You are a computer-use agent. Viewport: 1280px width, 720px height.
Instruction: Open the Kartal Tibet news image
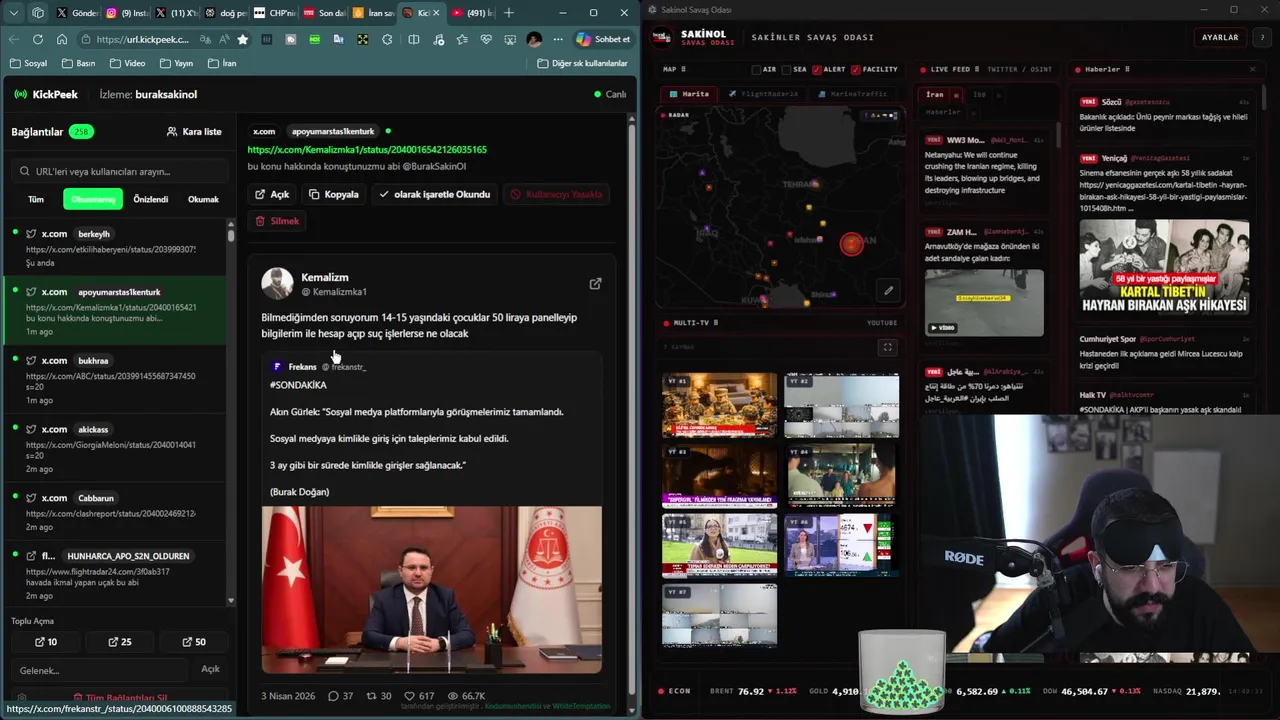point(1164,267)
